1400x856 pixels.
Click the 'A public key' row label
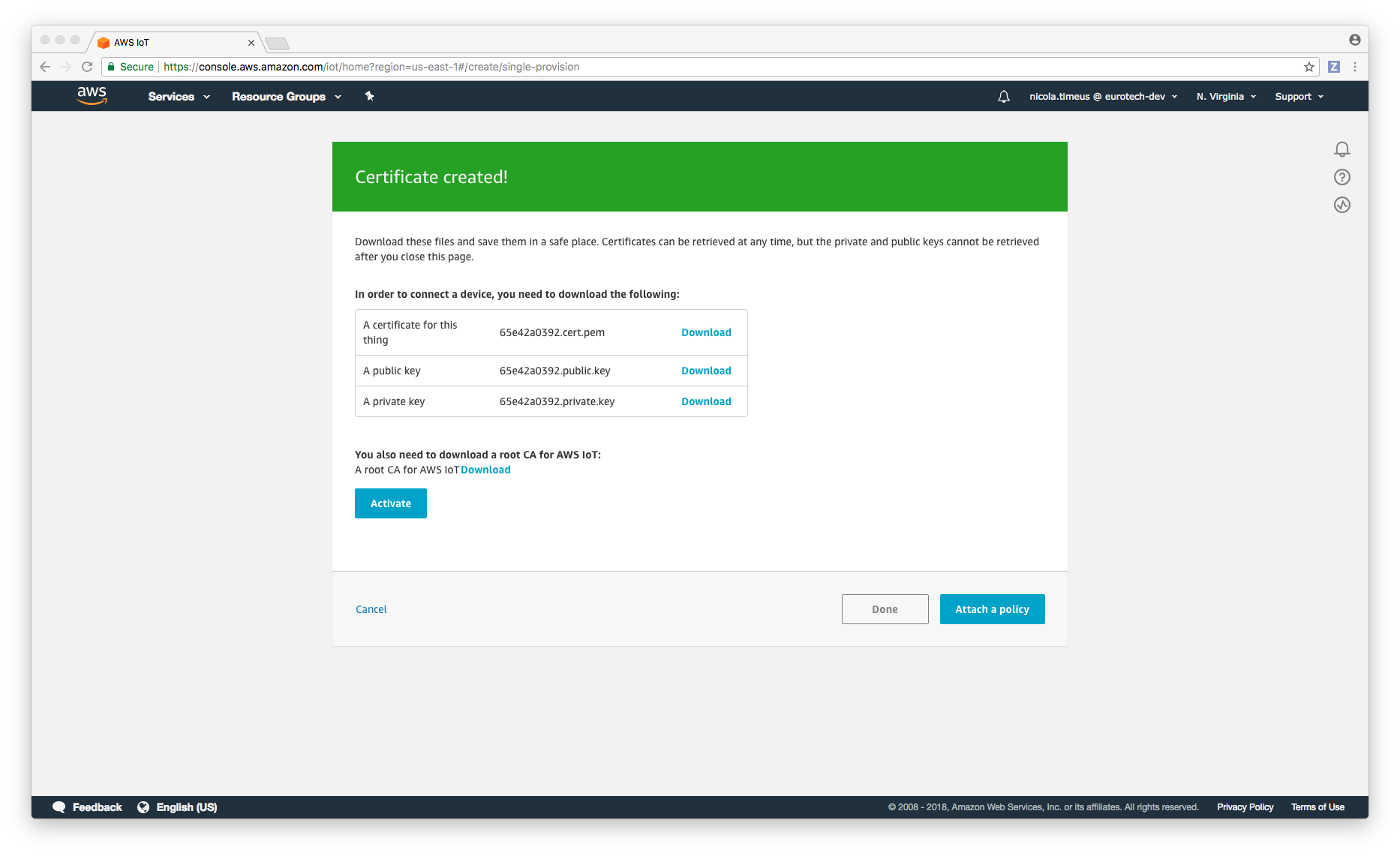(x=392, y=371)
